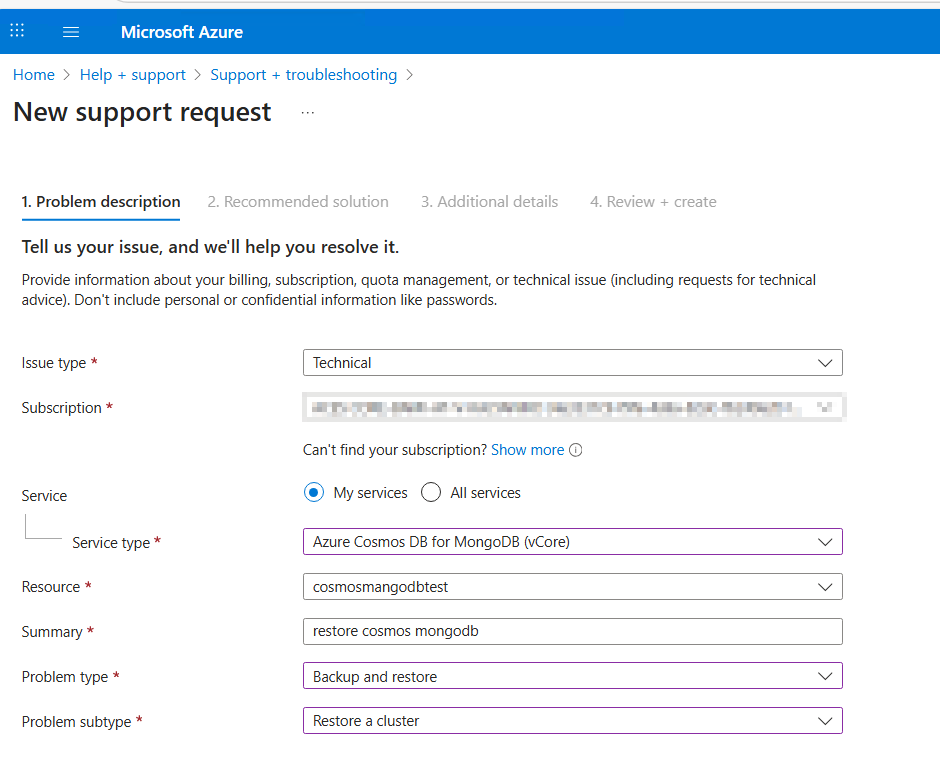This screenshot has width=940, height=775.
Task: Click the Microsoft Azure logo
Action: [181, 31]
